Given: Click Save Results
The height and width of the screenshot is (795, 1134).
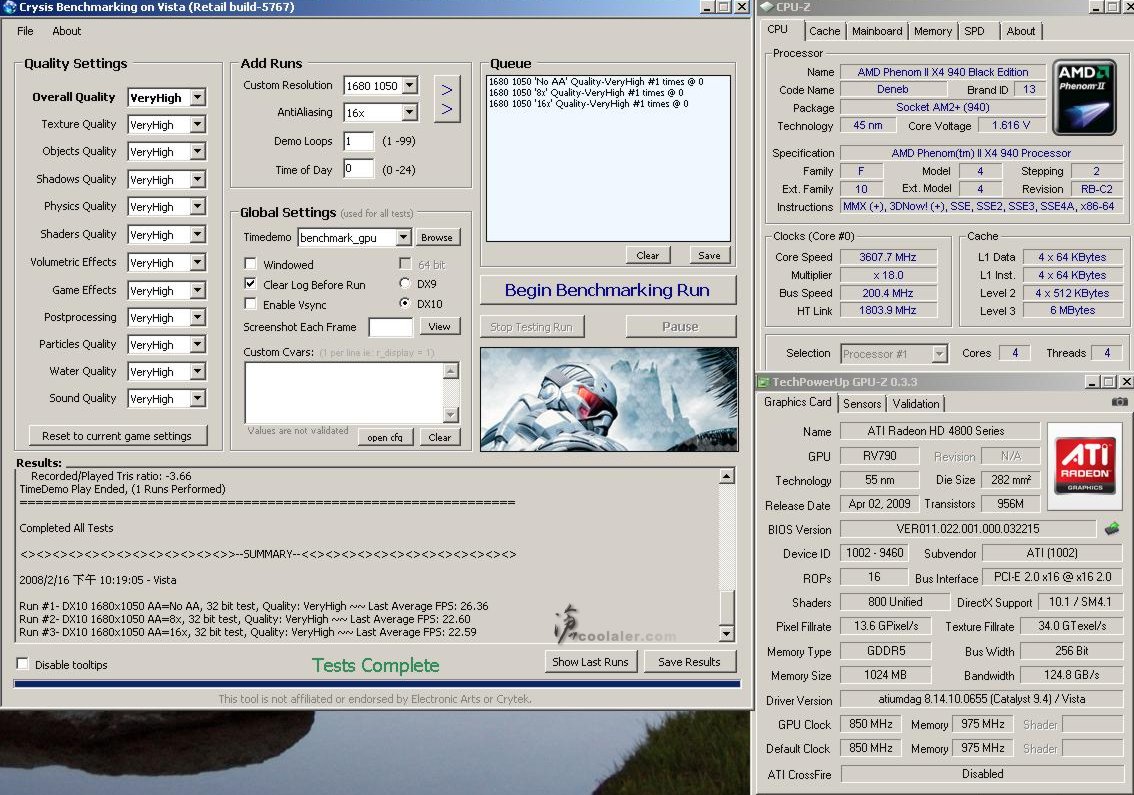Looking at the screenshot, I should (x=689, y=662).
